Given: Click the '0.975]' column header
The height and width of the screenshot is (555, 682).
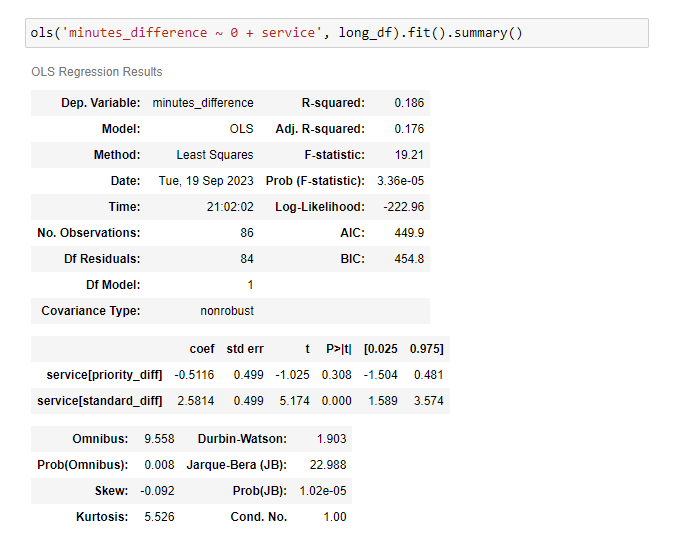Looking at the screenshot, I should 426,349.
